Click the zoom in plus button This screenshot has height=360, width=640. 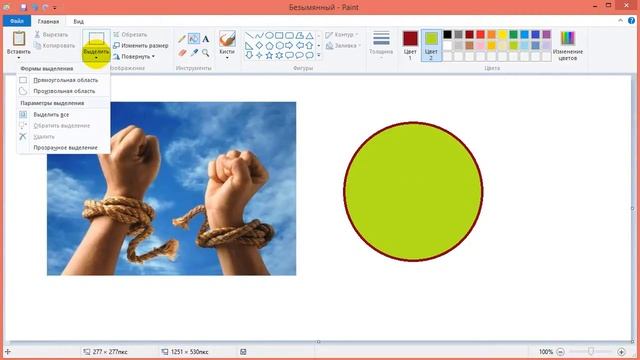pyautogui.click(x=621, y=351)
